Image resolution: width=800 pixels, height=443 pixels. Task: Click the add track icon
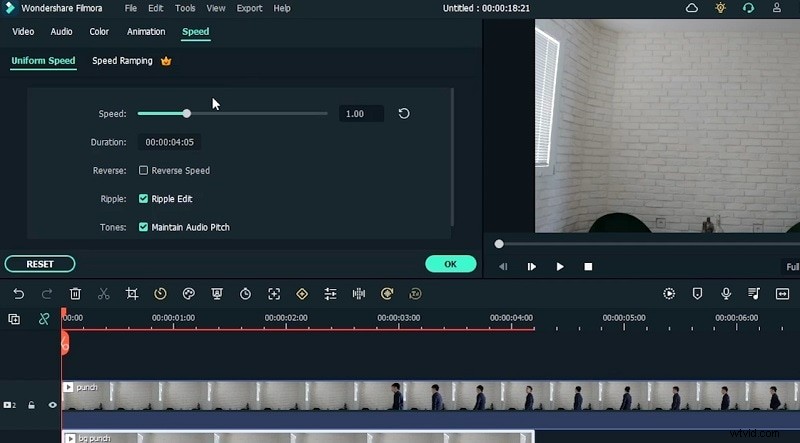(14, 319)
